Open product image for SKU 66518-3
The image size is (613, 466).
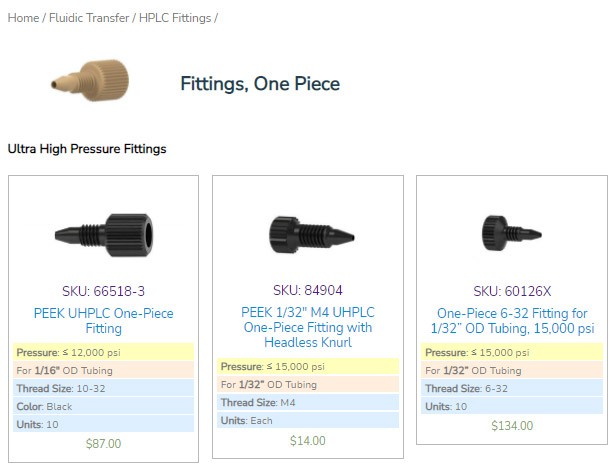(104, 235)
